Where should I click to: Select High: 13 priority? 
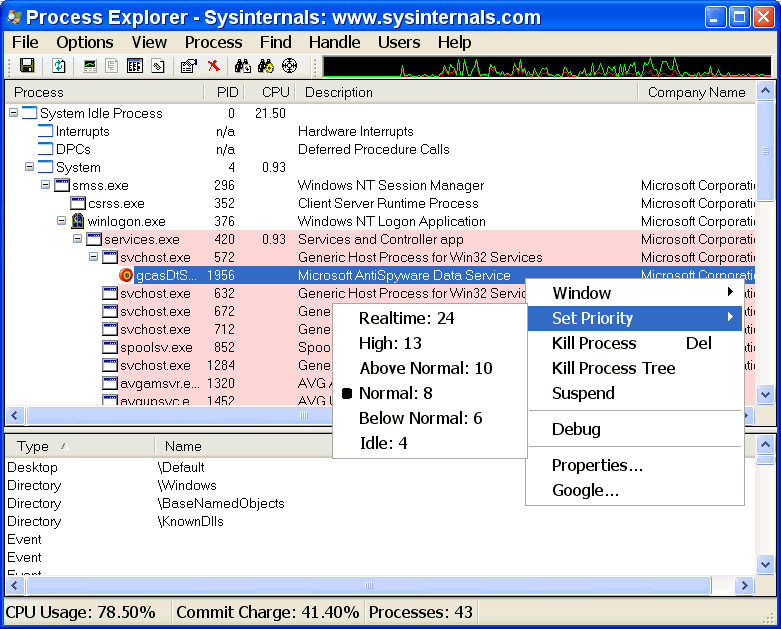point(390,343)
